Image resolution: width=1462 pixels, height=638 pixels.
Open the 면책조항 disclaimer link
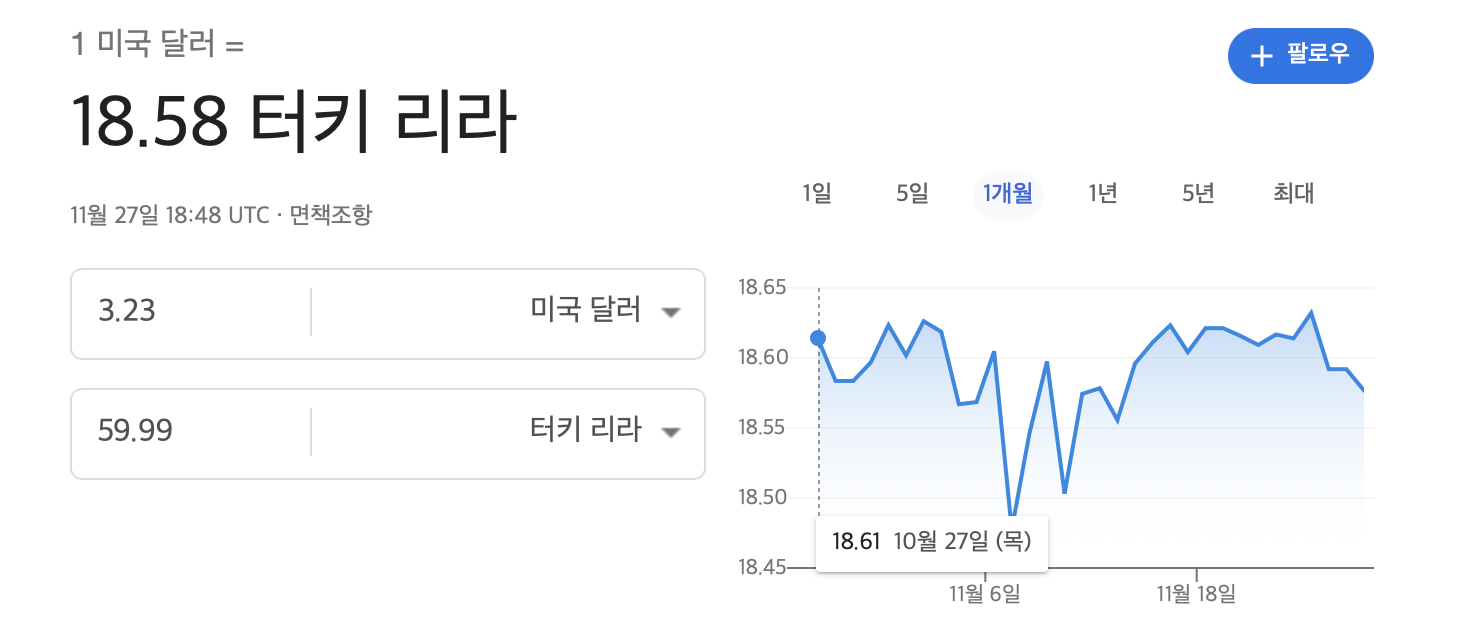point(331,214)
